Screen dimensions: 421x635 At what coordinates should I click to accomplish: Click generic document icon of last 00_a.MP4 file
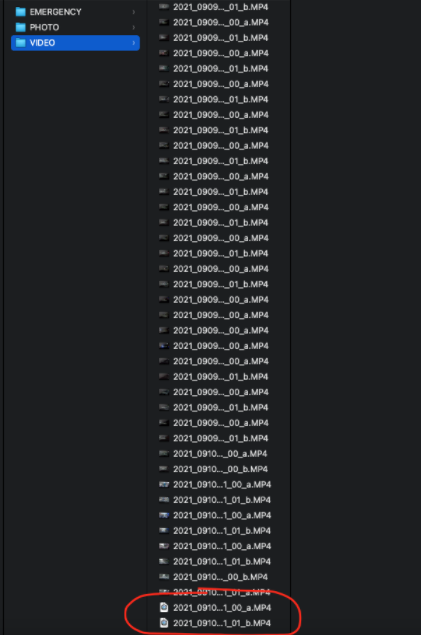[x=164, y=607]
